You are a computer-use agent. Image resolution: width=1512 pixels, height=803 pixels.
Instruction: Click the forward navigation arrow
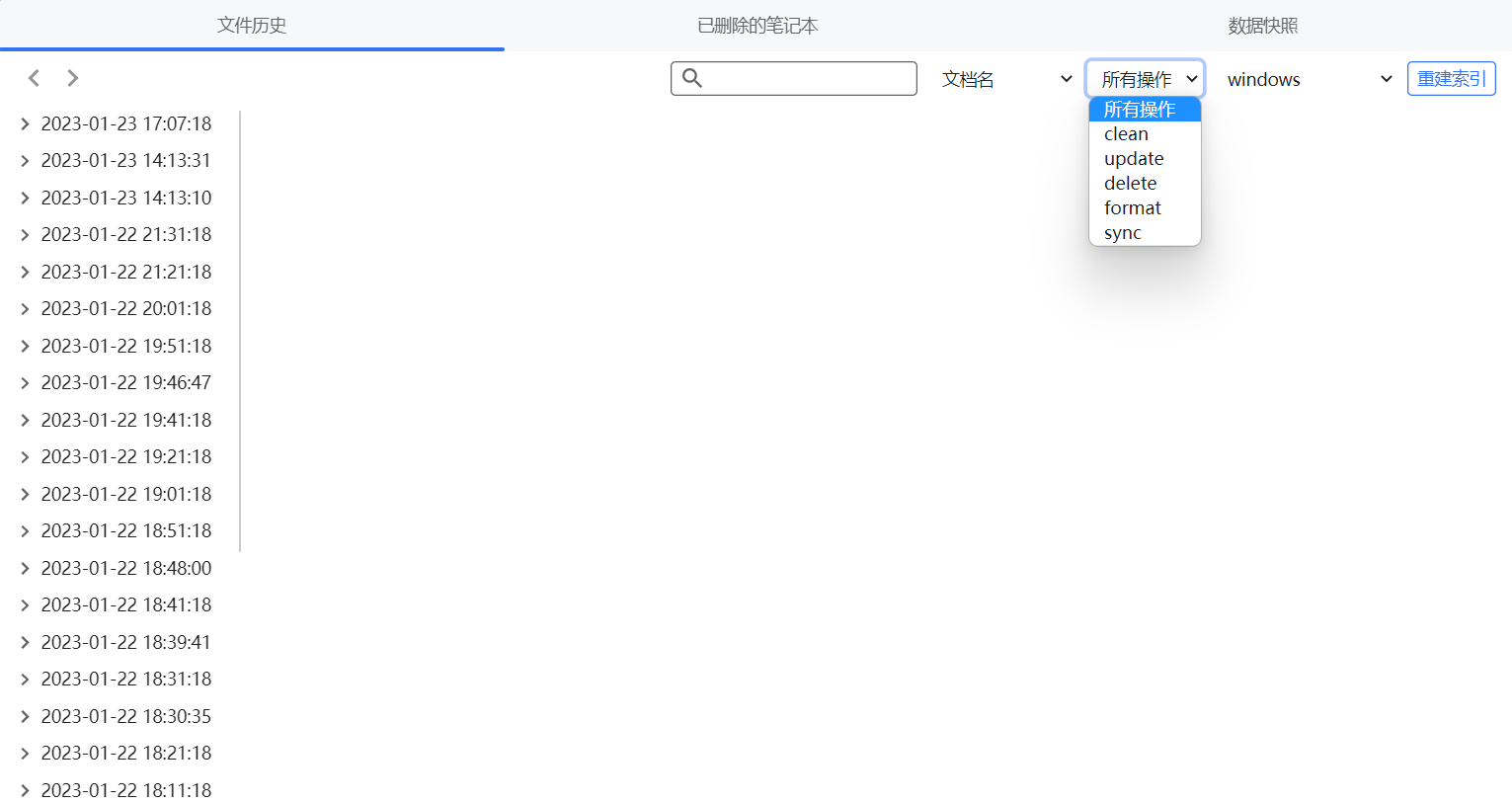click(x=72, y=78)
